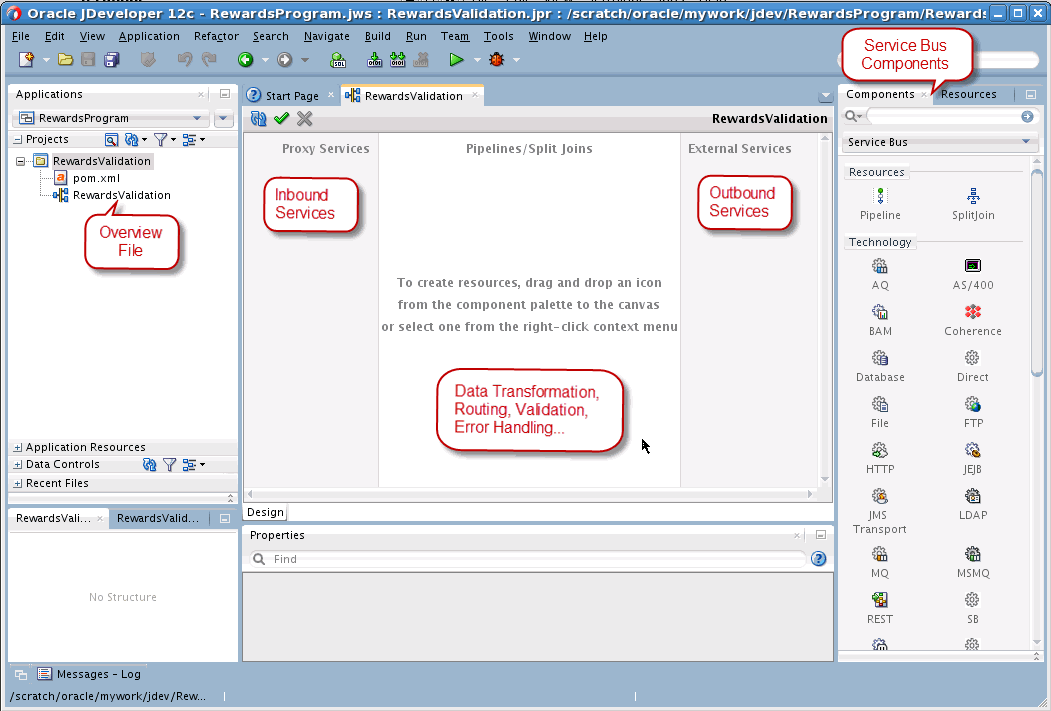Open the File menu
The width and height of the screenshot is (1051, 711).
click(21, 36)
